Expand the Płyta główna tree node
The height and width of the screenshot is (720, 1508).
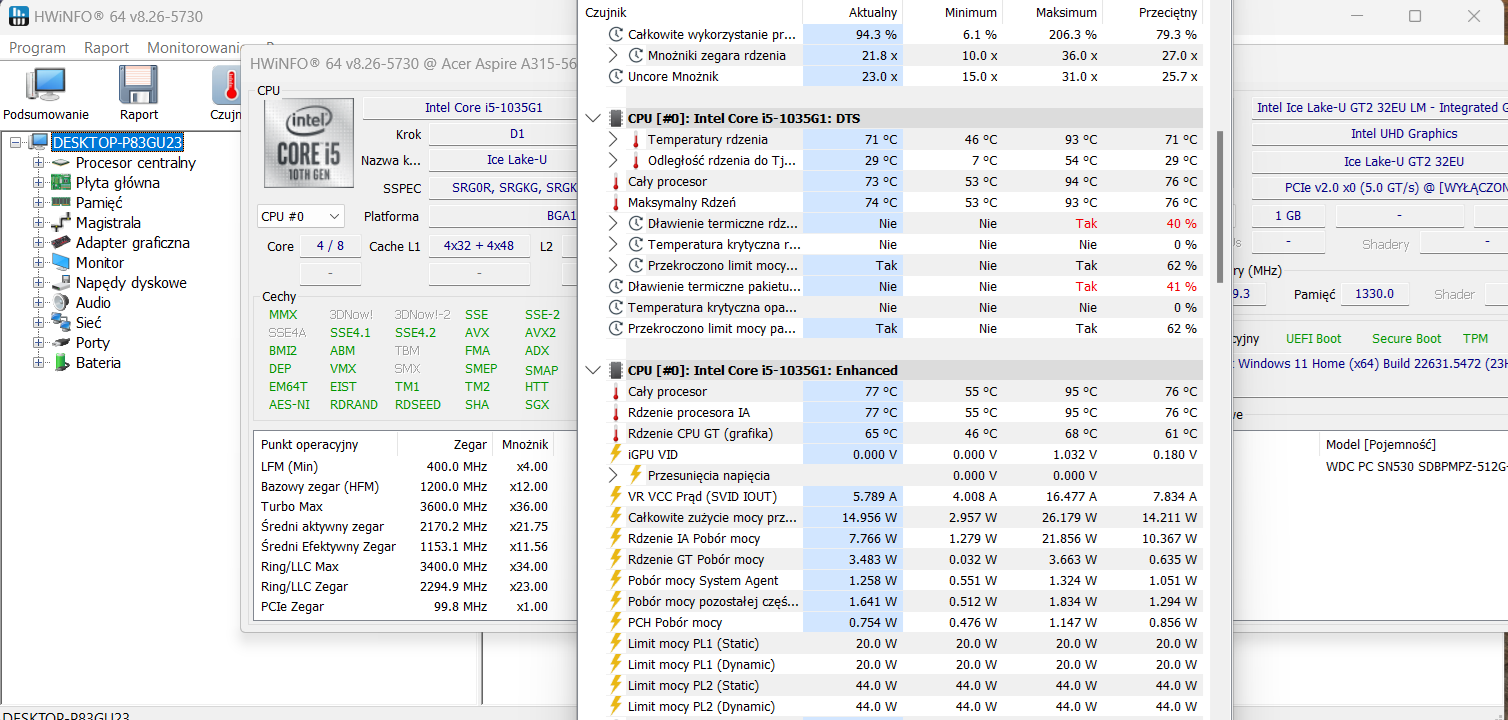(x=38, y=183)
